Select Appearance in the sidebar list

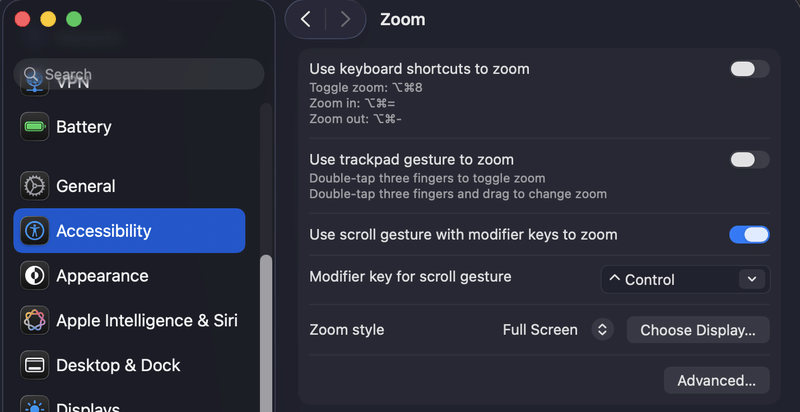click(x=102, y=276)
